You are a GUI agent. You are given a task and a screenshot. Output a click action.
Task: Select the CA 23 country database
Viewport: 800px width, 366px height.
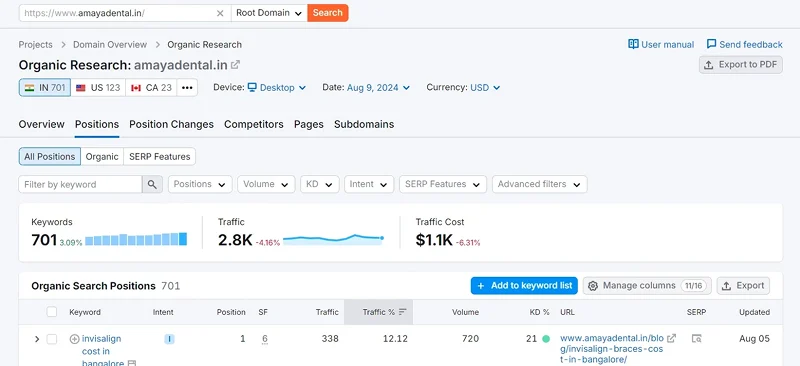[x=151, y=87]
